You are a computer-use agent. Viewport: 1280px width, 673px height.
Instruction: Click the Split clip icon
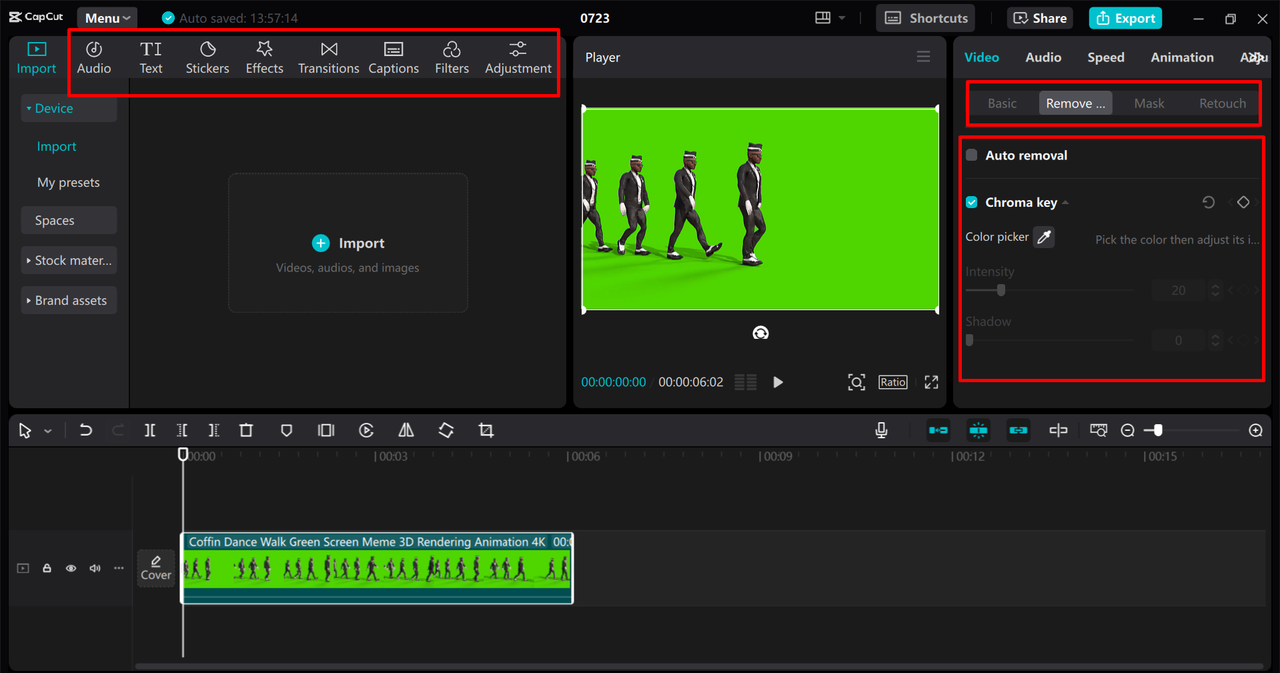149,430
